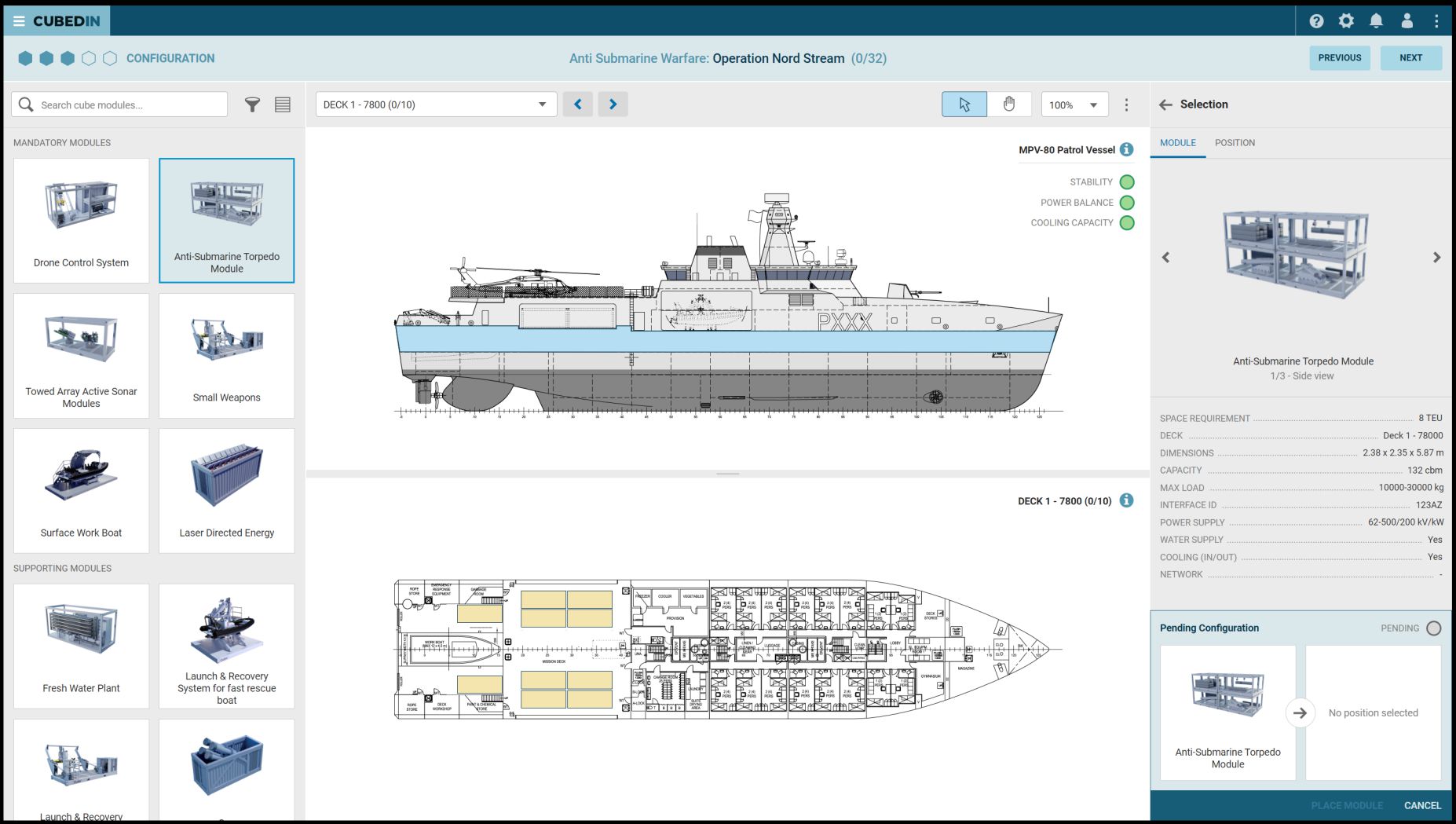The image size is (1456, 824).
Task: Select the Drone Control System module
Action: pyautogui.click(x=81, y=221)
